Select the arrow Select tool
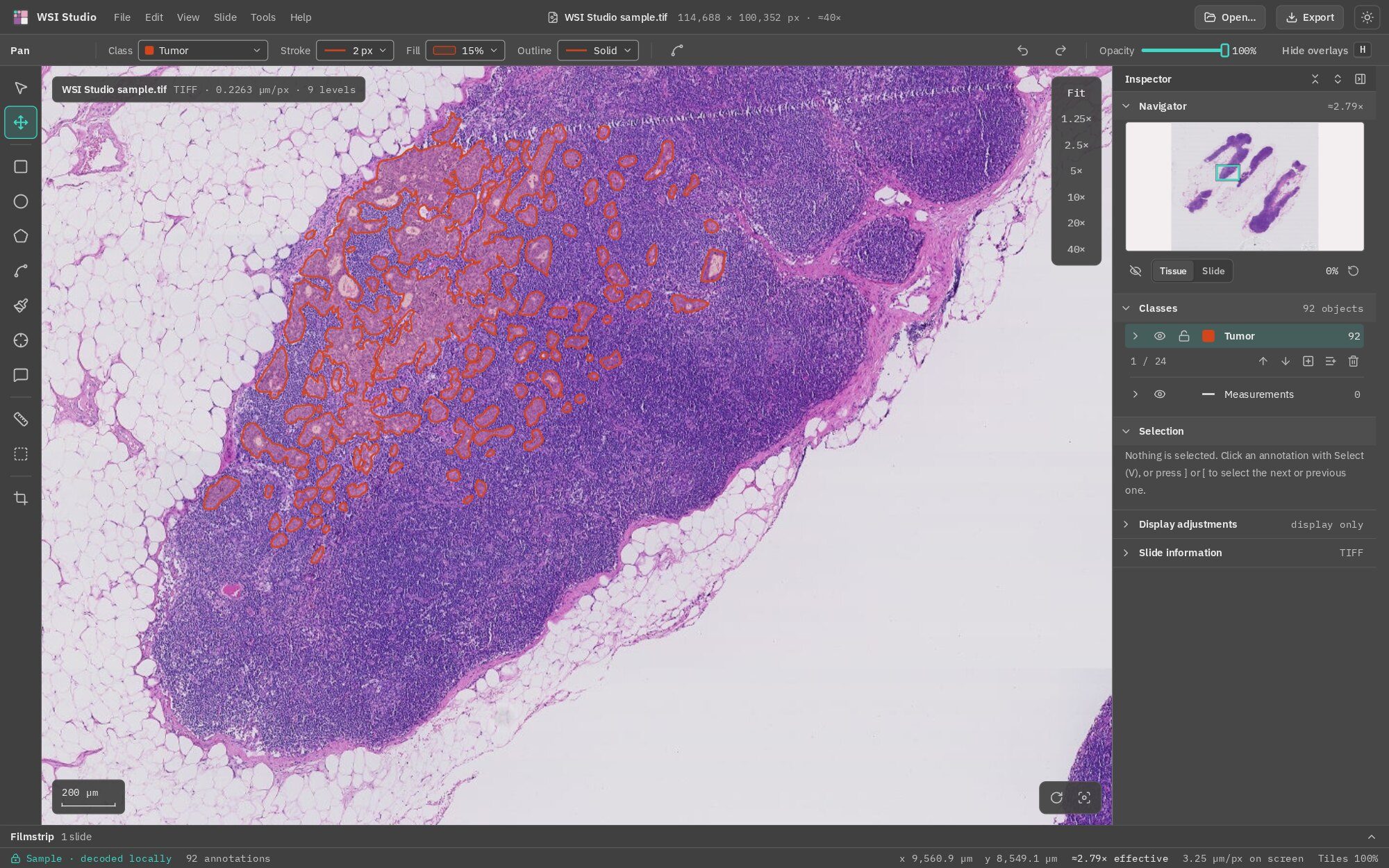1389x868 pixels. (21, 87)
